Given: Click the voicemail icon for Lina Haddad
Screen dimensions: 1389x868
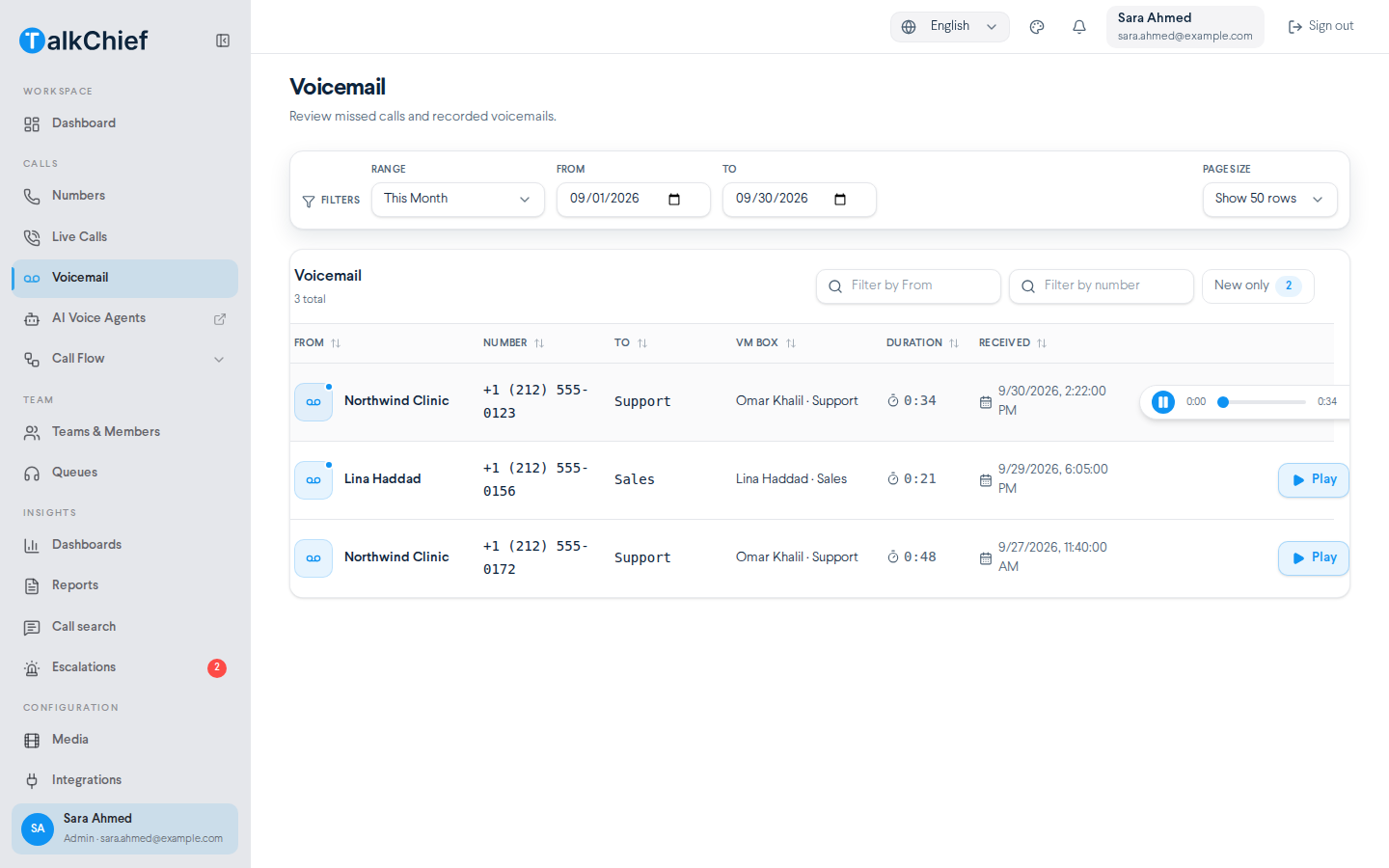Looking at the screenshot, I should [x=313, y=480].
